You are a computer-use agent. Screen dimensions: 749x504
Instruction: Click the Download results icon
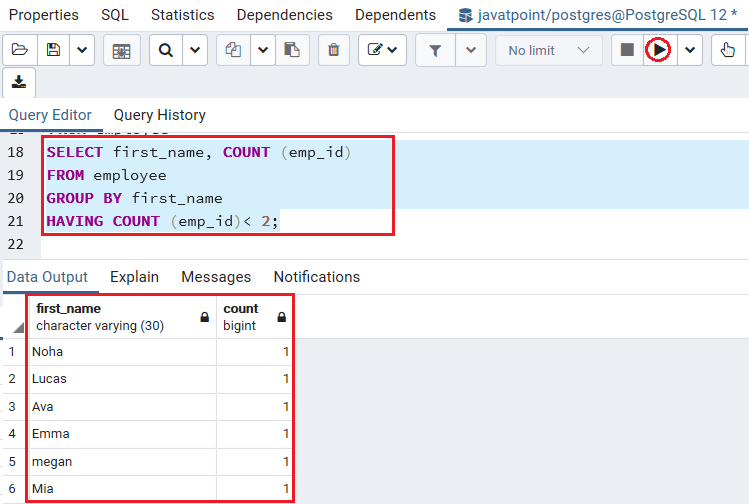coord(19,82)
